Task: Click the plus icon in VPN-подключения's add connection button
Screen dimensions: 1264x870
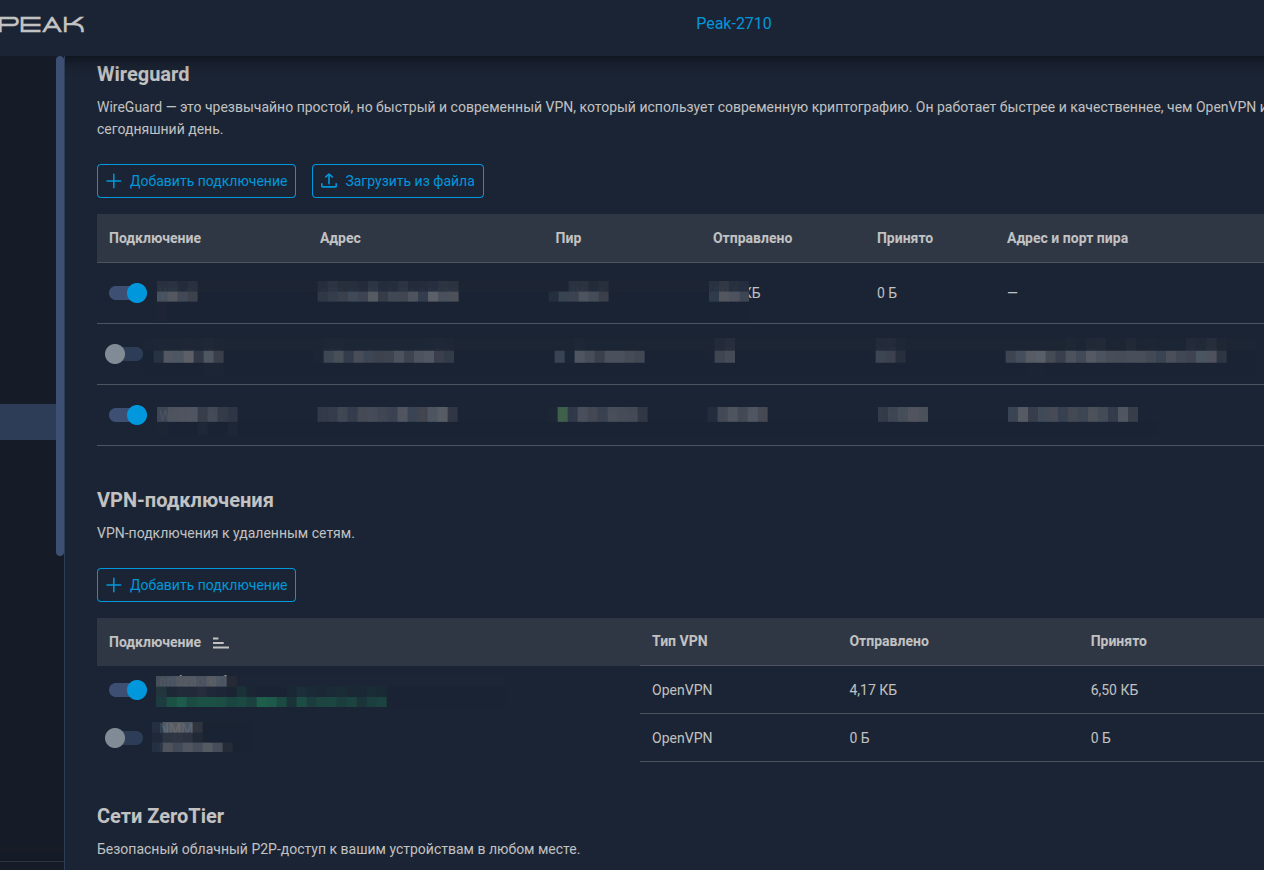Action: point(114,585)
